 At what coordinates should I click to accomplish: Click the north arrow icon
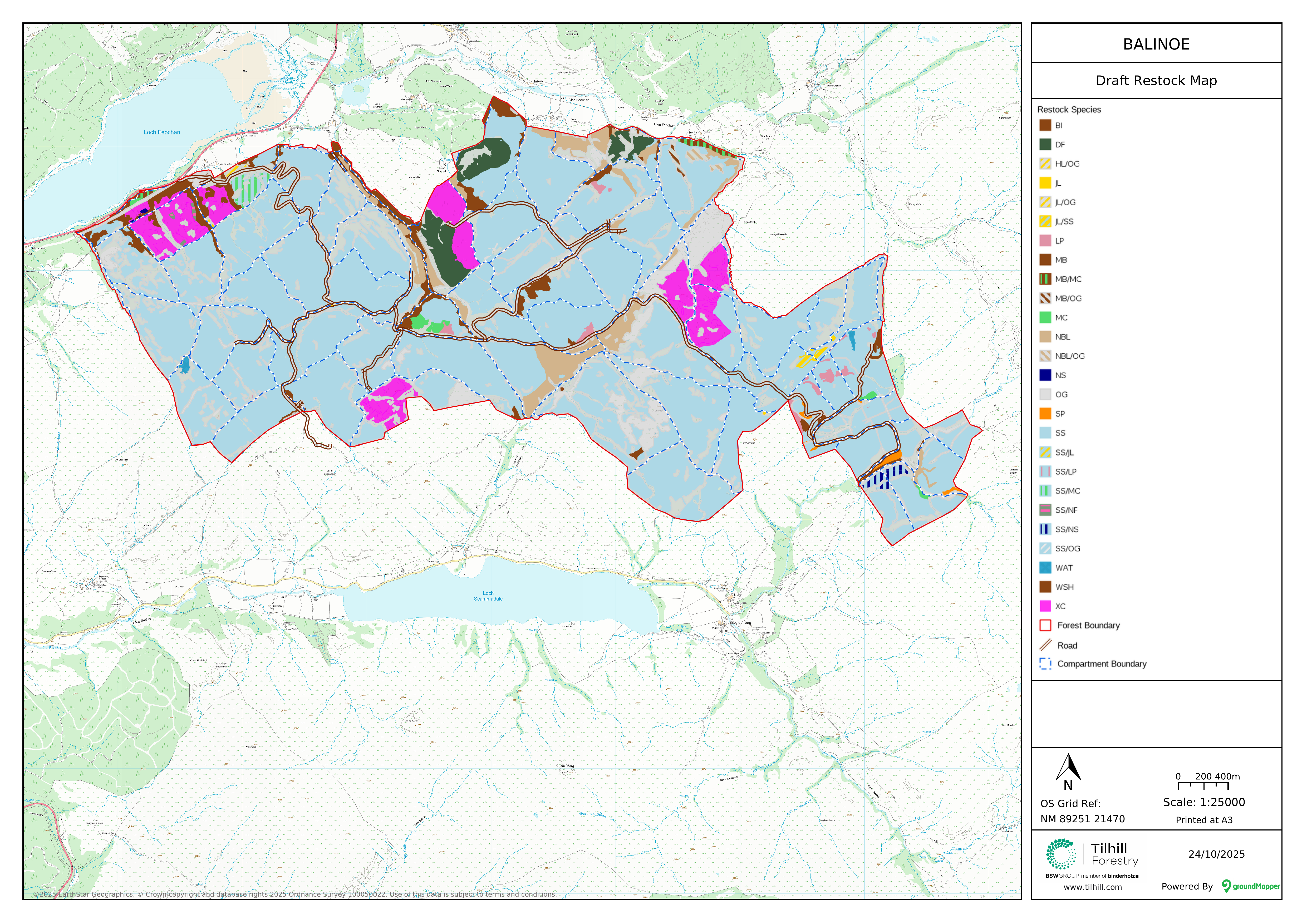1068,768
